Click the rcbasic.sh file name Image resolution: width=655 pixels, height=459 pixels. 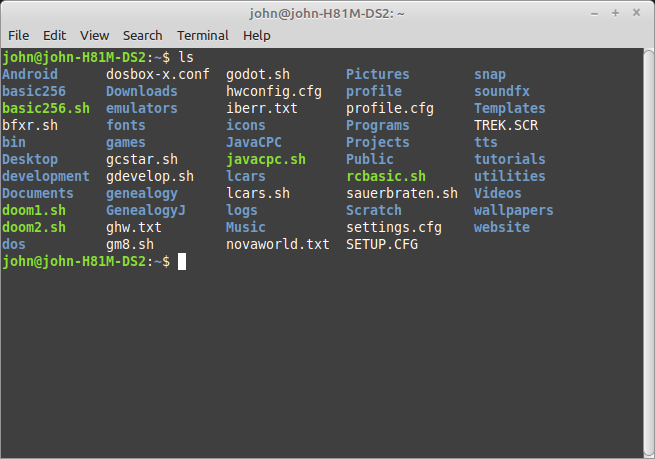(x=385, y=176)
